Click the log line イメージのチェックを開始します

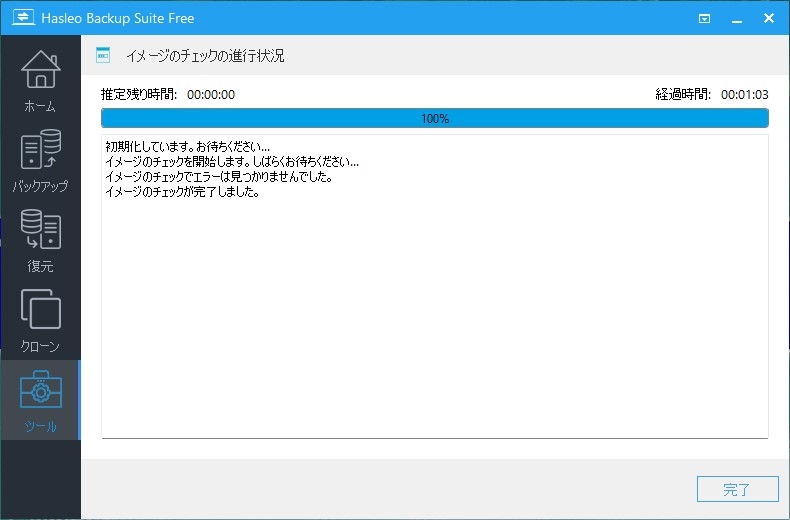pos(232,162)
